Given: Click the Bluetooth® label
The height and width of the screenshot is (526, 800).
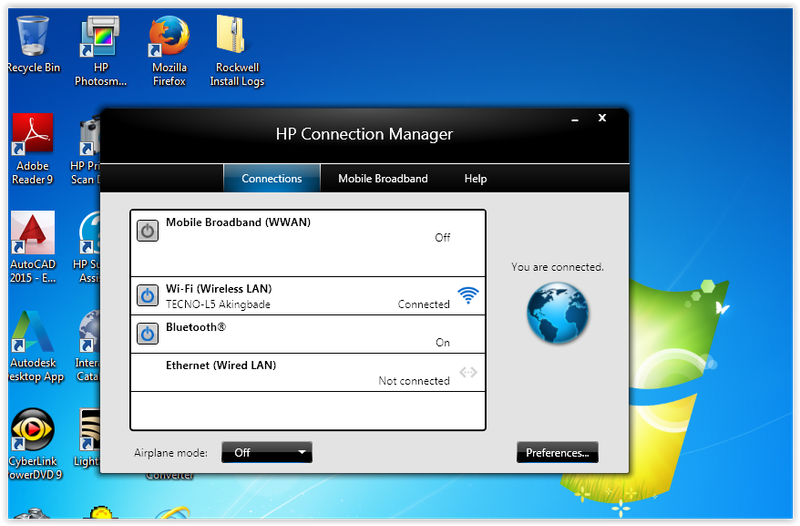Looking at the screenshot, I should point(196,327).
